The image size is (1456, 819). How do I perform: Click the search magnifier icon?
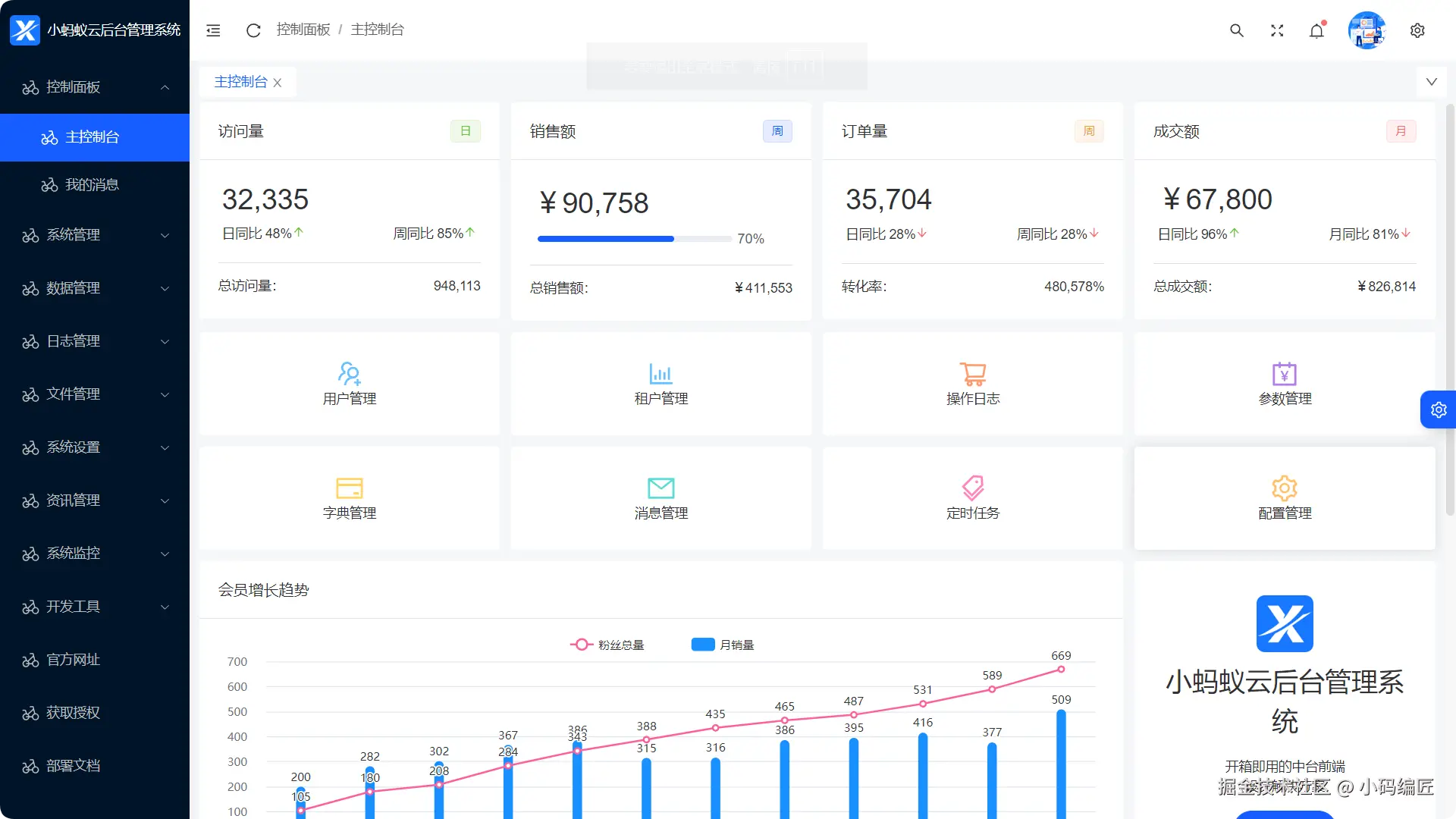(1237, 30)
